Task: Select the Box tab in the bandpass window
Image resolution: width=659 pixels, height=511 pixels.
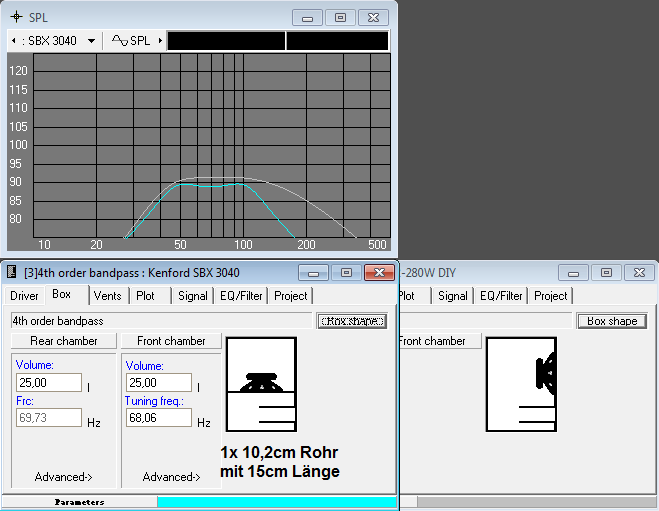Action: [61, 294]
